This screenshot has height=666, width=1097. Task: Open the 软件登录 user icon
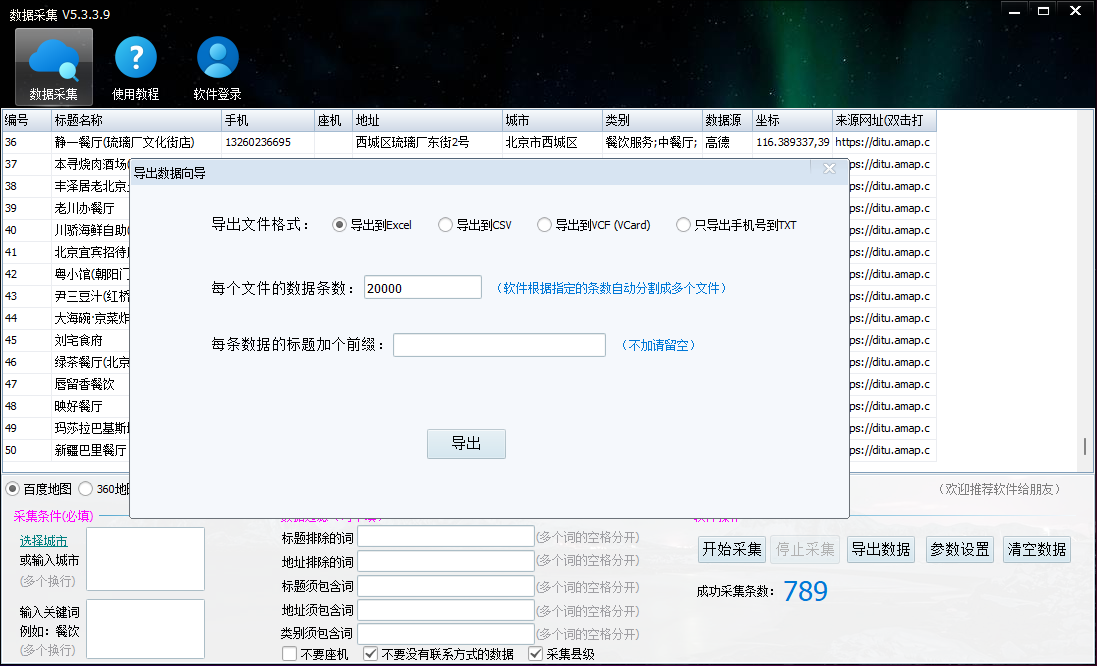(218, 66)
